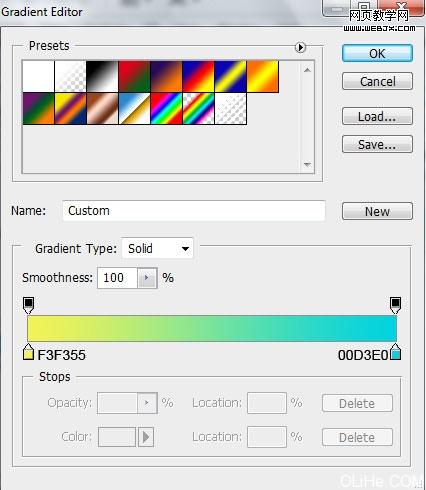426x490 pixels.
Task: Click the Save... button
Action: coord(377,144)
